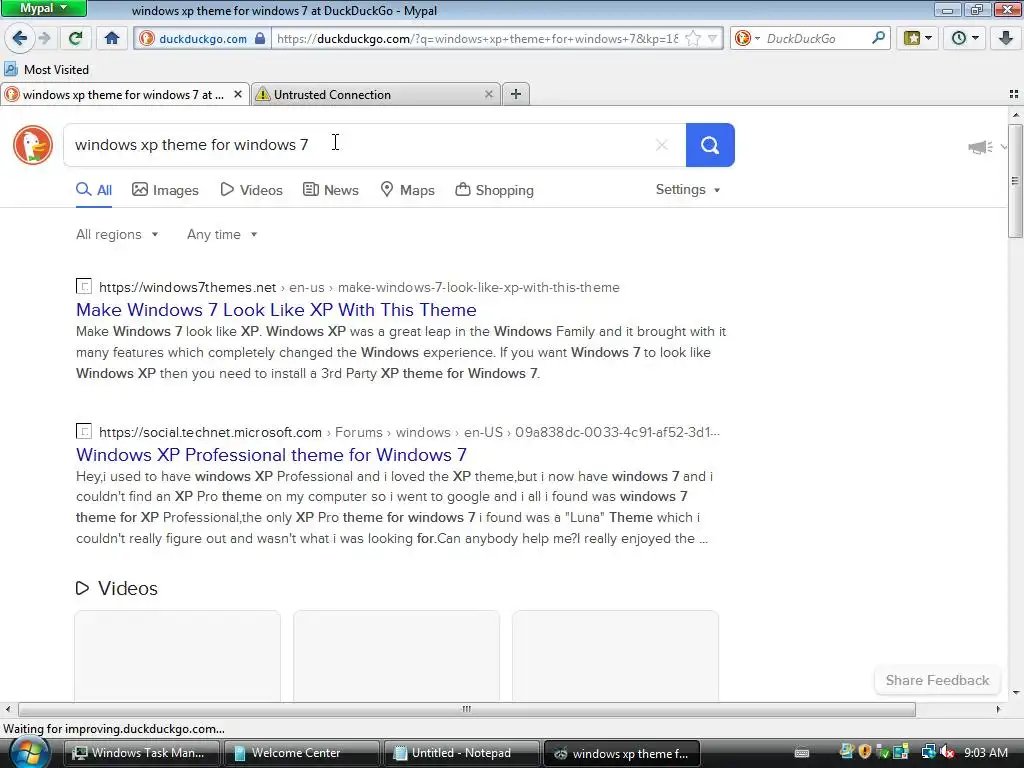Open the History clock button
1024x768 pixels.
click(x=959, y=38)
